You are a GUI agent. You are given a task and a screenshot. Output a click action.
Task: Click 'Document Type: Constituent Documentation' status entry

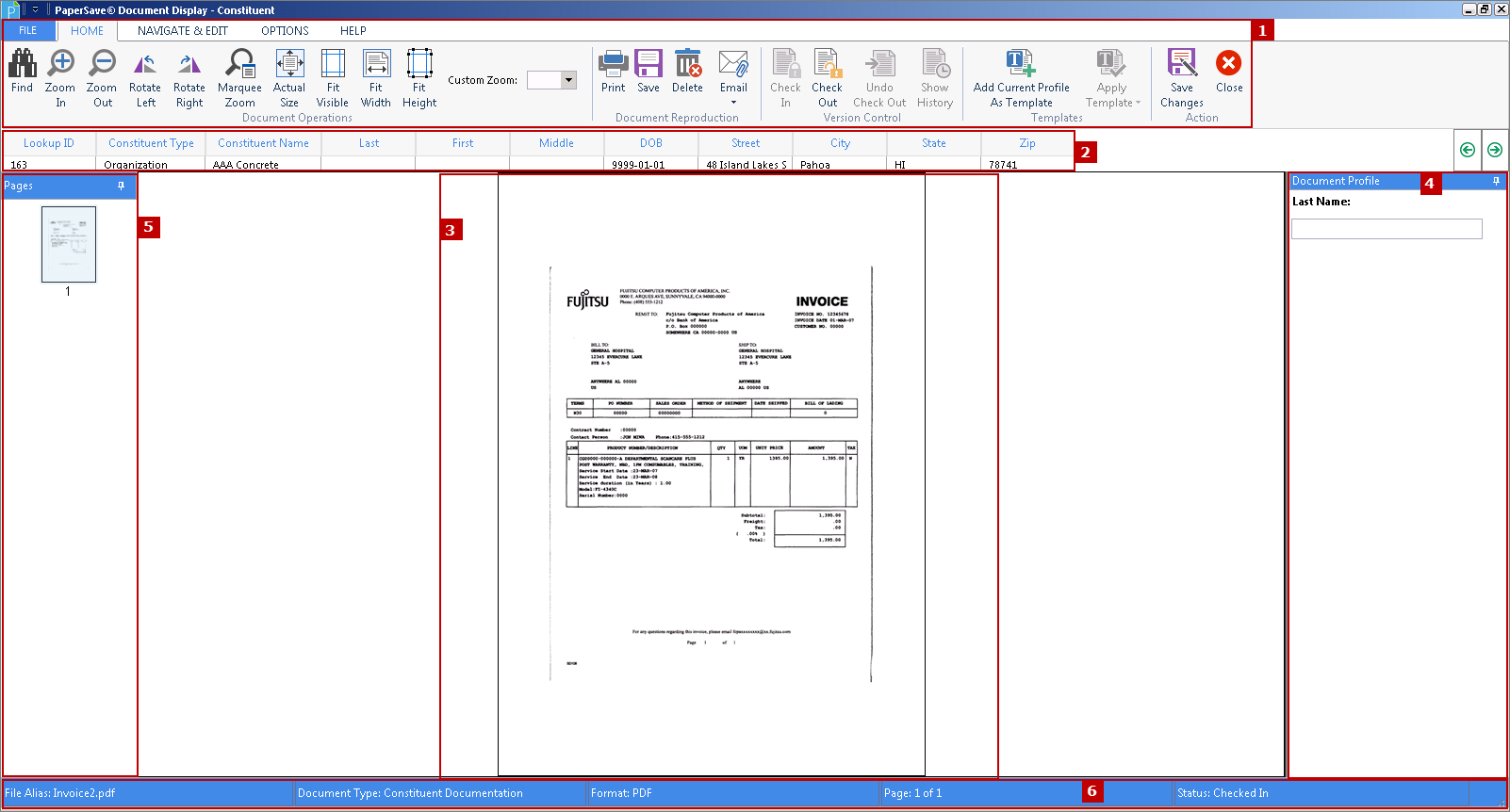[x=410, y=793]
